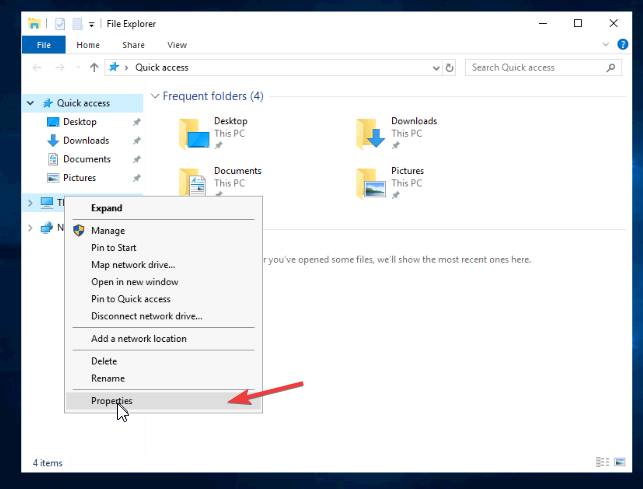Click the Pictures label in Frequent folders
Screen dimensions: 643x489
pos(407,171)
